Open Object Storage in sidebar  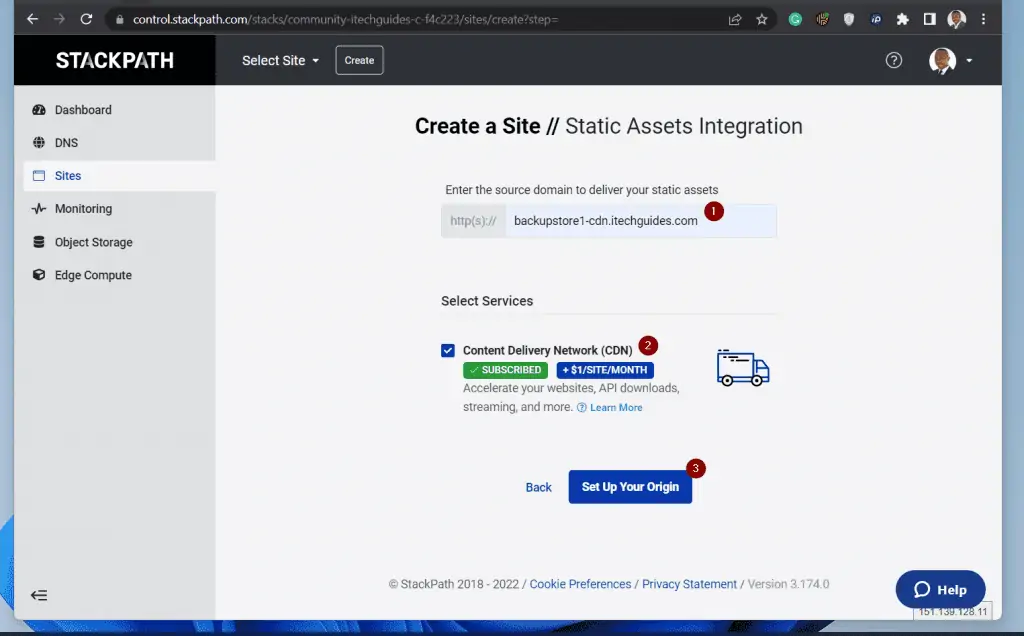pos(120,242)
